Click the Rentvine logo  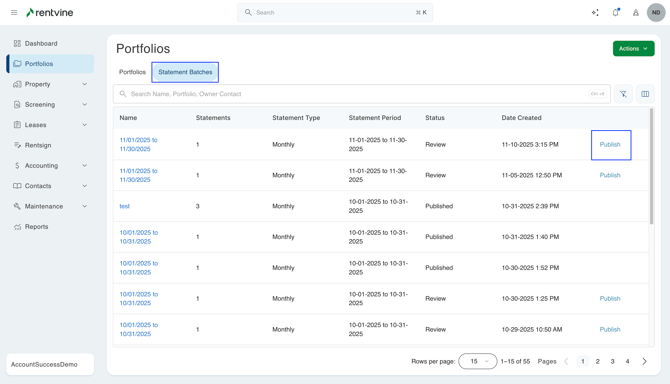pos(50,12)
